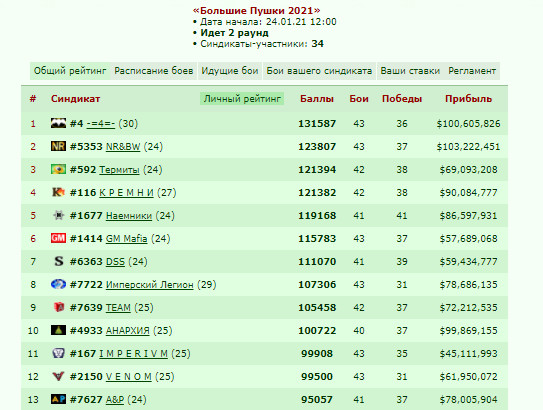Open the Имперский Легион syndicate link
Viewport: 543px width, 410px height.
point(150,285)
